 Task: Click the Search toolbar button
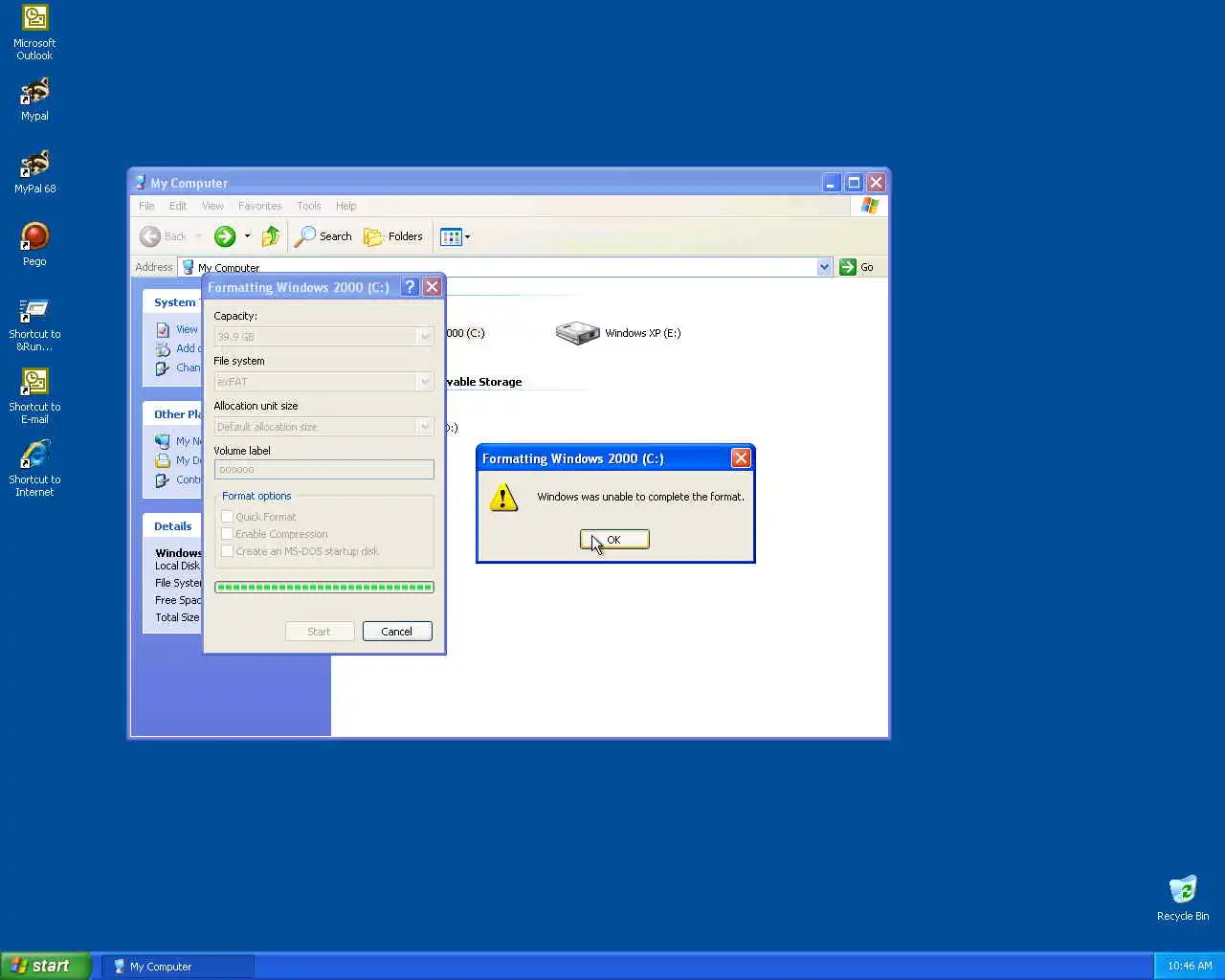click(323, 236)
